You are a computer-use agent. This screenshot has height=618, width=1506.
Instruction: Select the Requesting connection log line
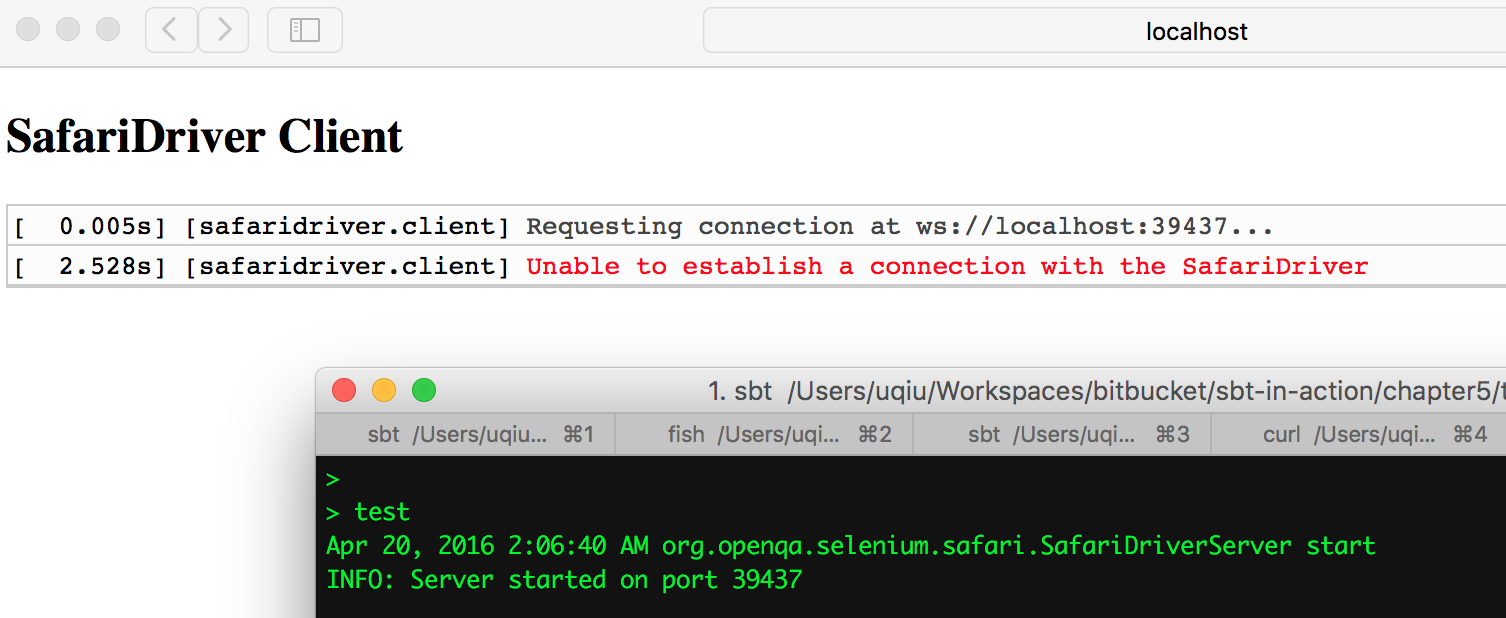click(900, 226)
